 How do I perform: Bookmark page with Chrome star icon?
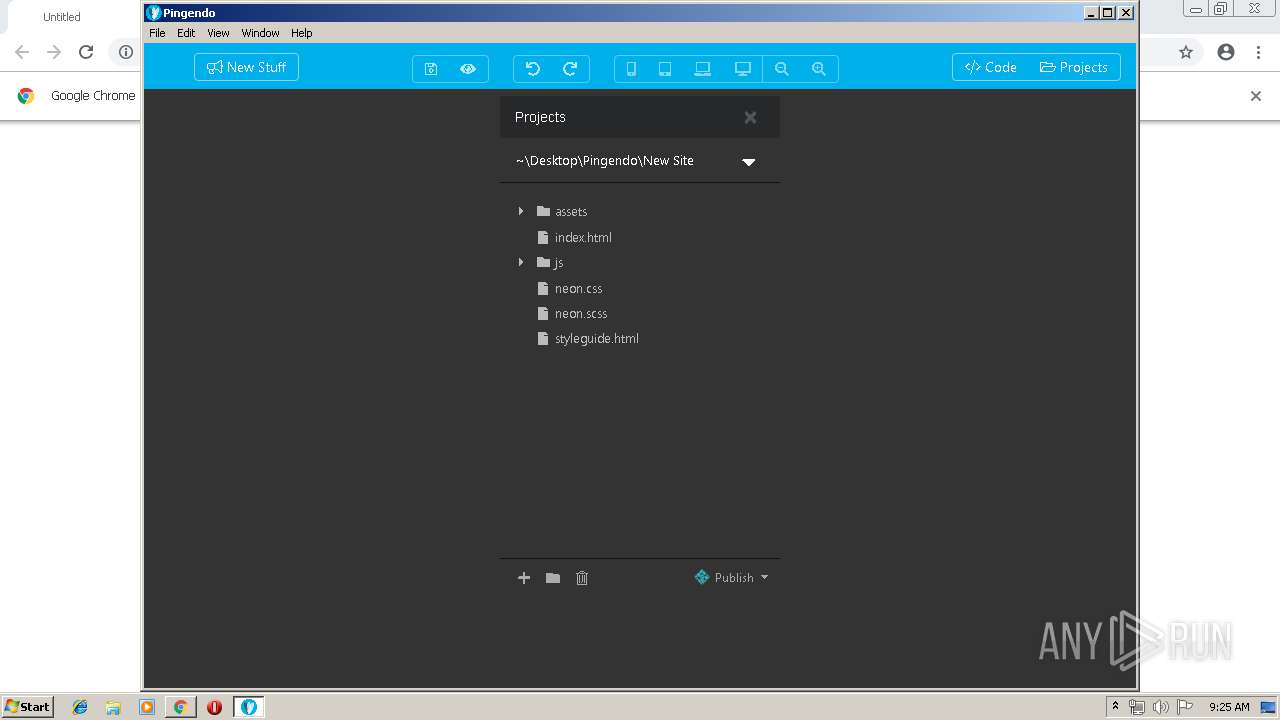click(x=1186, y=52)
